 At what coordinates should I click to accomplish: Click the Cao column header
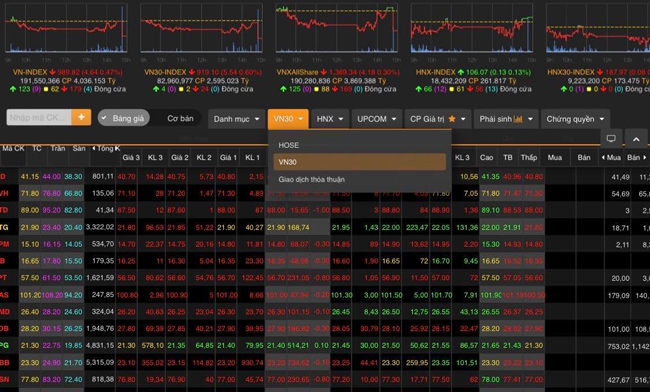(x=487, y=157)
